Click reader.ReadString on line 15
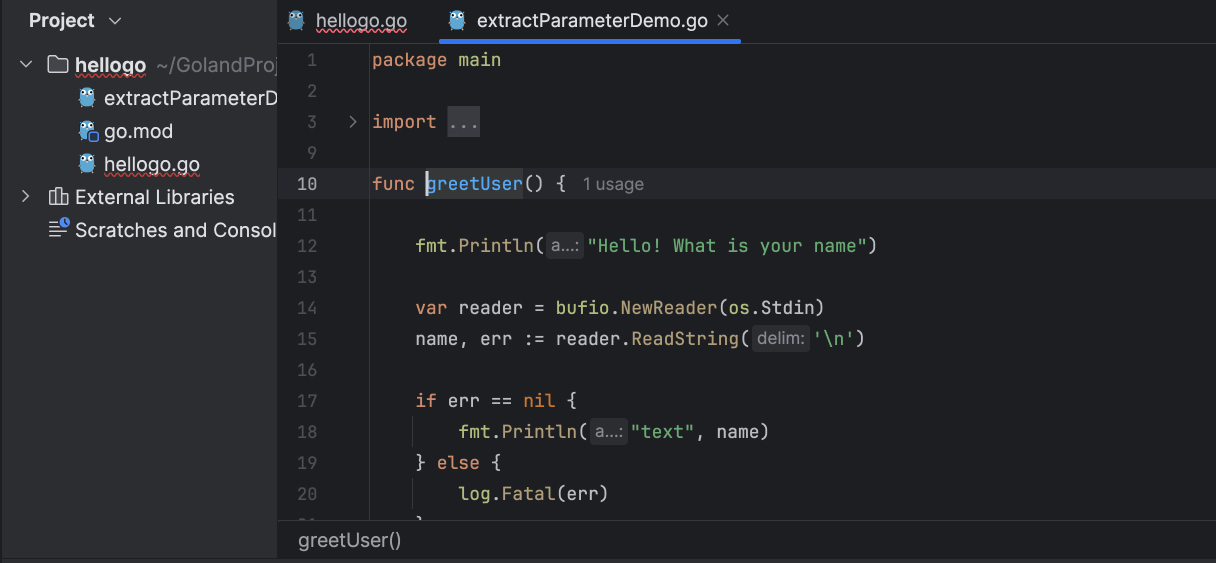 coord(648,339)
